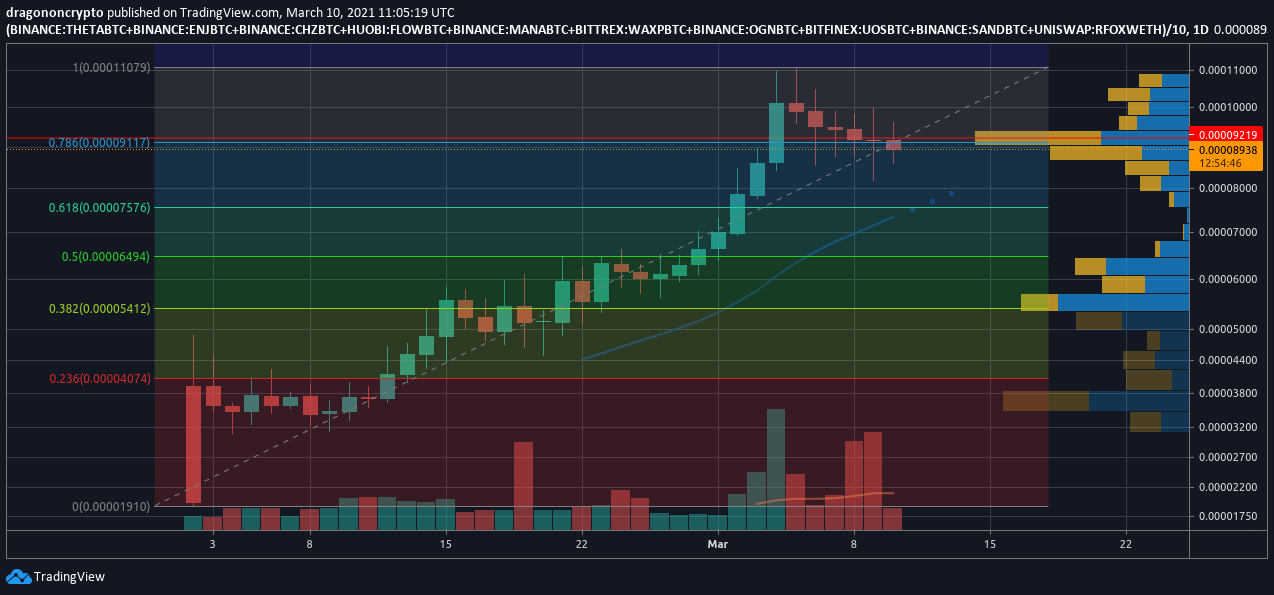Click price axis value 0.00003200
Viewport: 1274px width, 595px height.
[1227, 427]
